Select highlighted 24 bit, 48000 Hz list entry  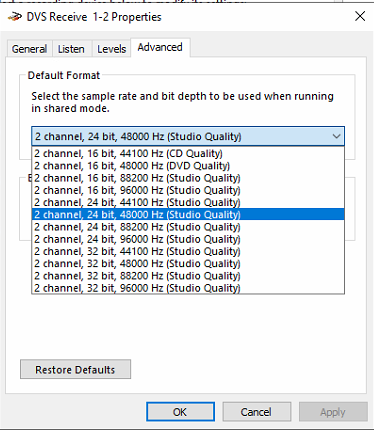pyautogui.click(x=188, y=214)
